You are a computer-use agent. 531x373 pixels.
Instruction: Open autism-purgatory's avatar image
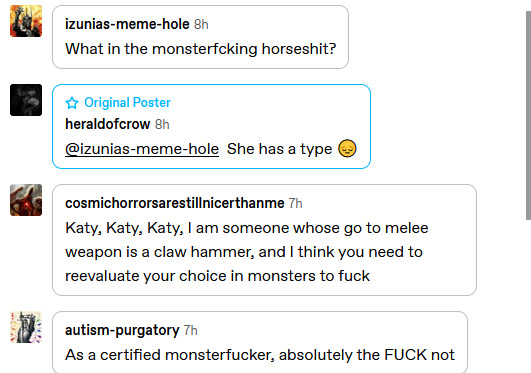(x=26, y=327)
